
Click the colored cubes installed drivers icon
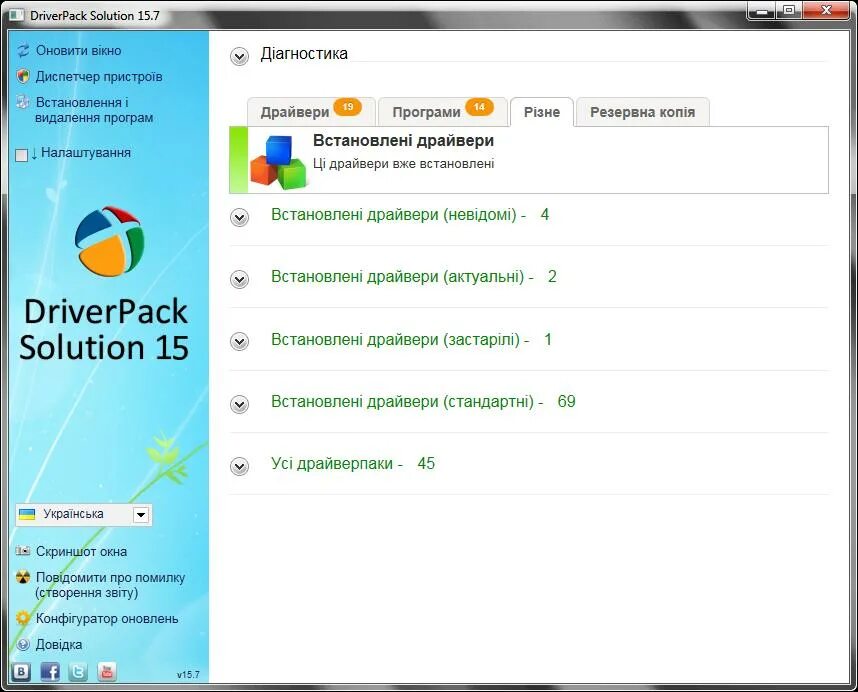pos(279,162)
